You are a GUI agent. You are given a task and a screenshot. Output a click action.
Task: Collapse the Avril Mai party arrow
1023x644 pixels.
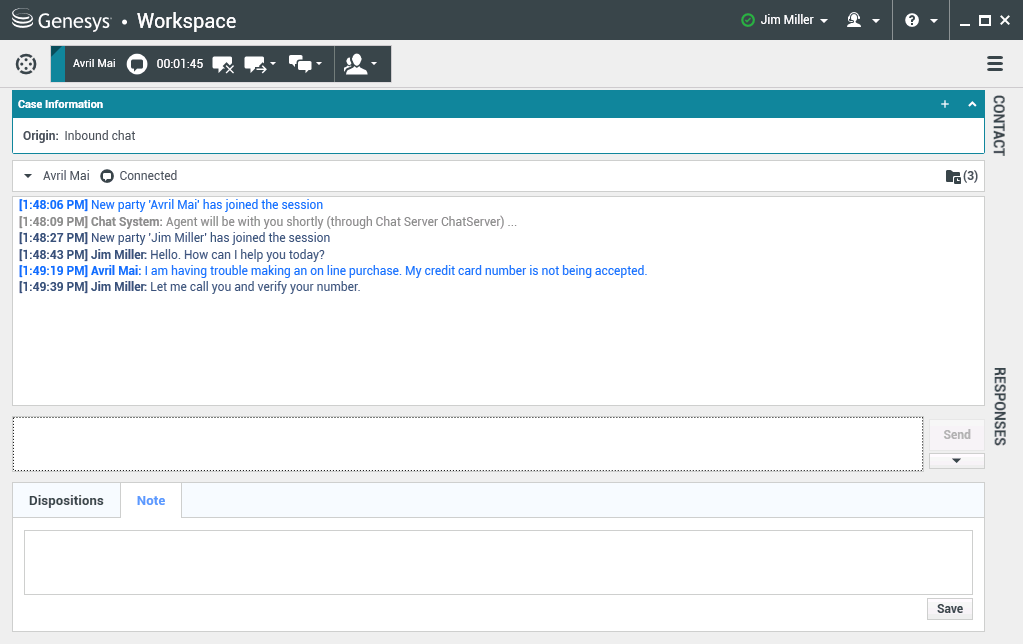28,176
